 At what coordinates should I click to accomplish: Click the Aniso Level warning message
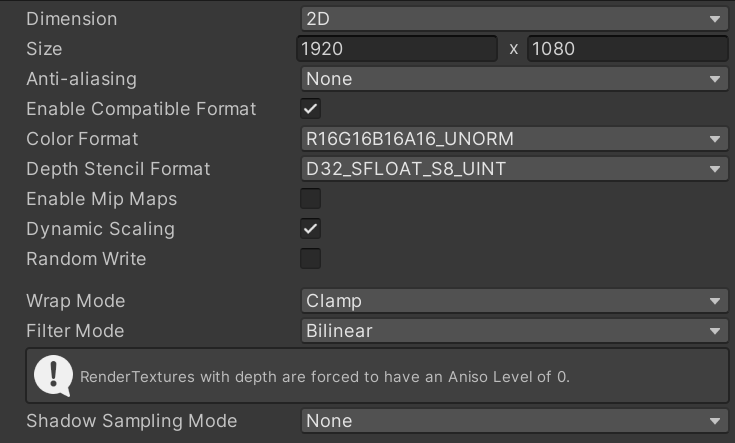click(324, 377)
